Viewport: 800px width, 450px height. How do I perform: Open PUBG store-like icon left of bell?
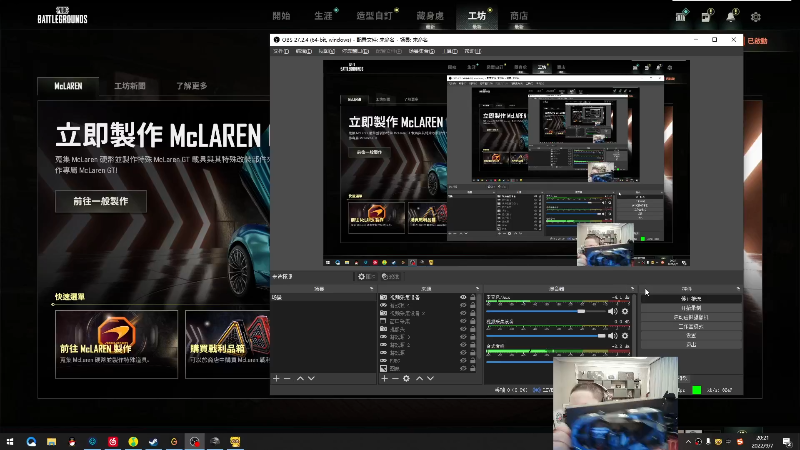(x=706, y=16)
